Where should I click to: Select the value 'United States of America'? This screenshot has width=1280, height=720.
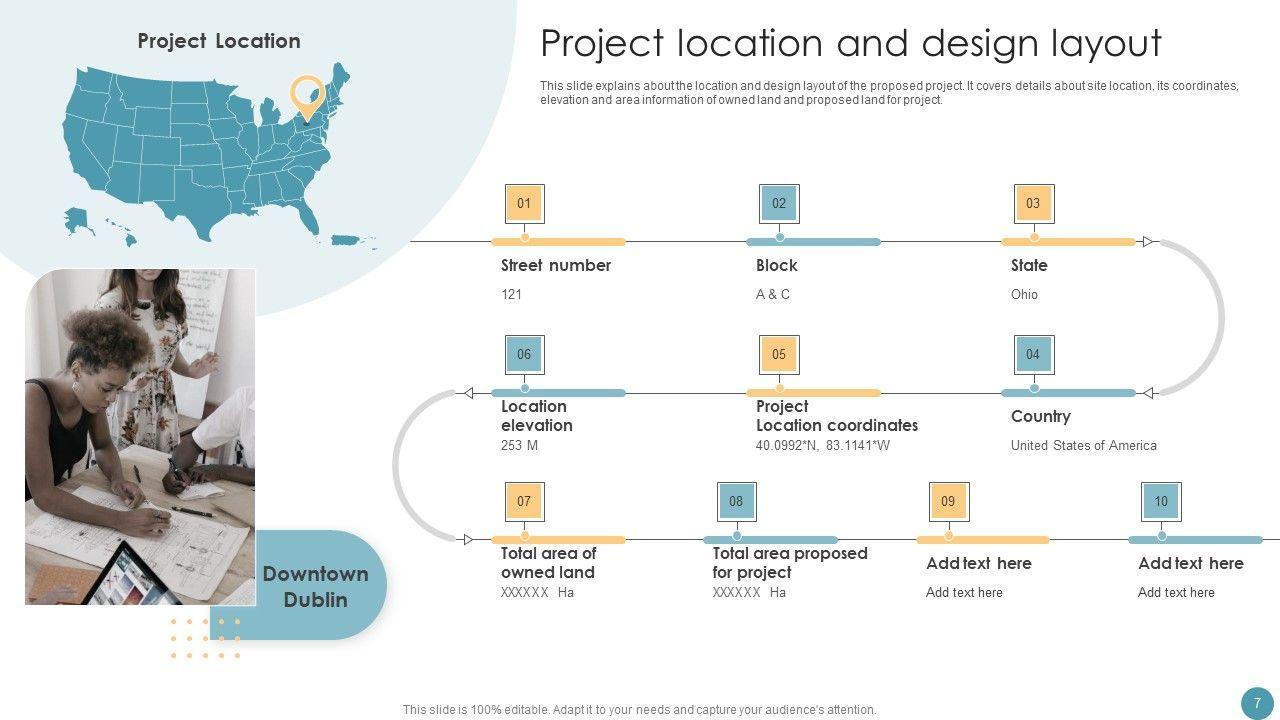pos(1084,445)
